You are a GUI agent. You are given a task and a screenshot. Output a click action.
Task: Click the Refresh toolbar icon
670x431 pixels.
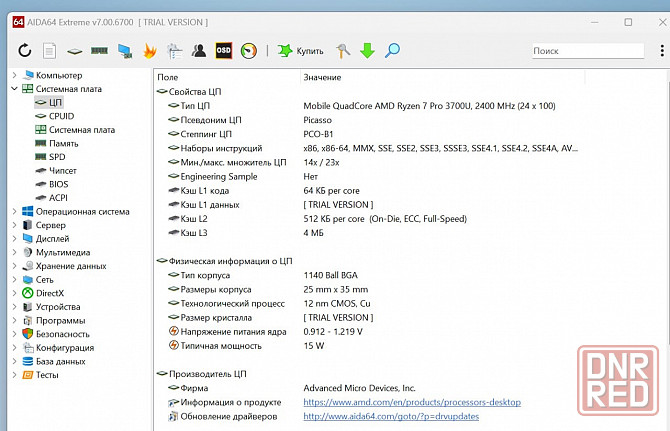click(x=25, y=50)
